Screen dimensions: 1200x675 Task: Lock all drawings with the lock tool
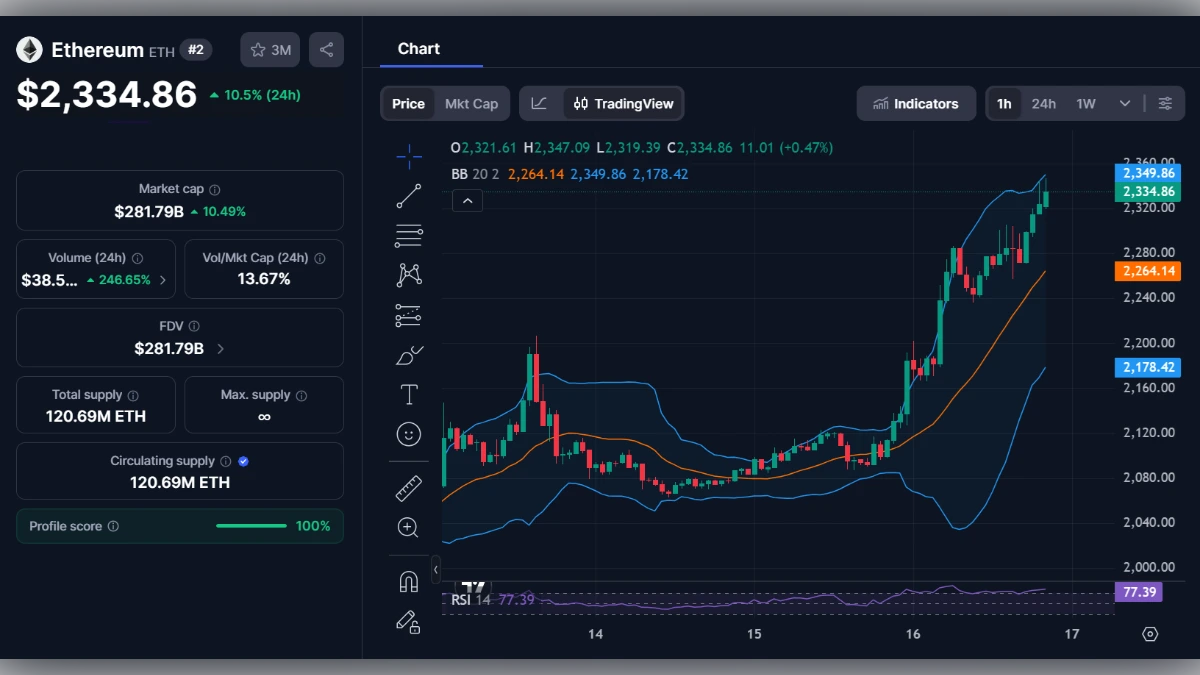point(409,622)
